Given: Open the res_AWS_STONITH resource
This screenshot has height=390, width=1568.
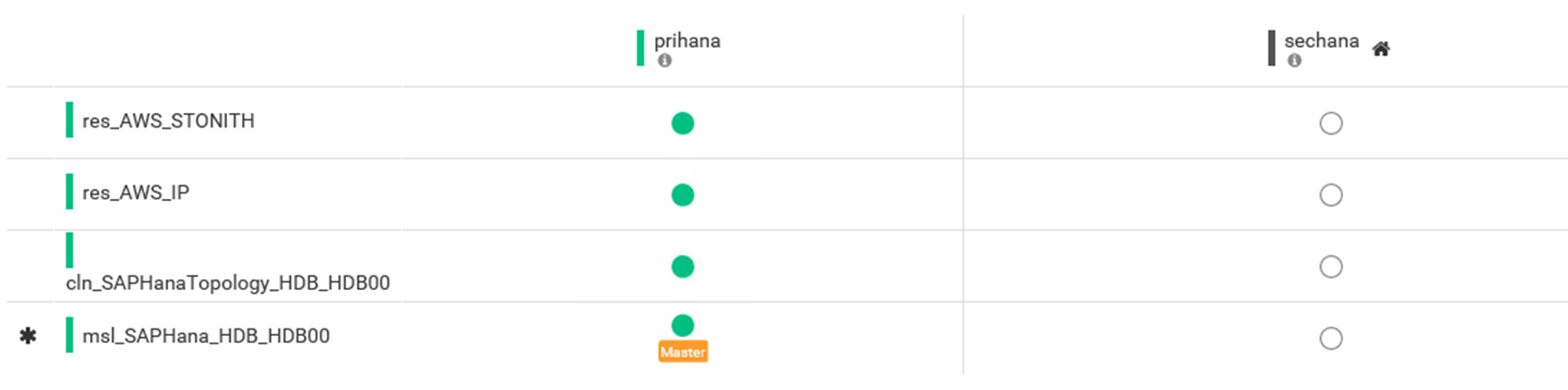Looking at the screenshot, I should [168, 121].
